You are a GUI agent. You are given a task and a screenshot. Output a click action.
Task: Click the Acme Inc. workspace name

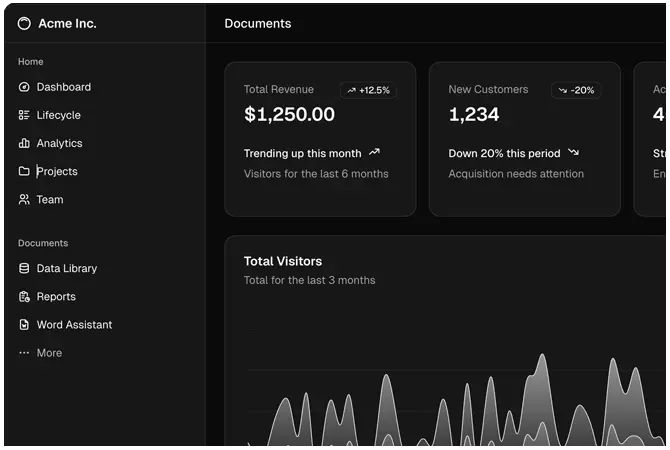67,23
